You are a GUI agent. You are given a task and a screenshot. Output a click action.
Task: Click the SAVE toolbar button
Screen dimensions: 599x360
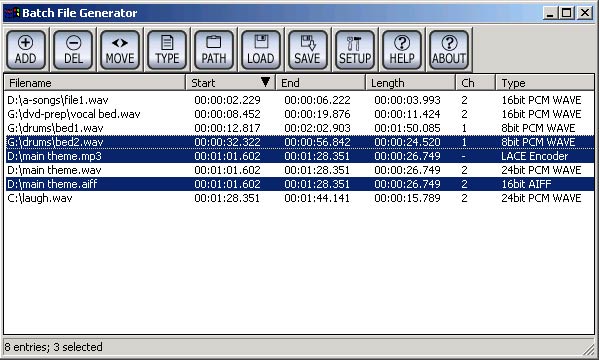click(x=308, y=50)
